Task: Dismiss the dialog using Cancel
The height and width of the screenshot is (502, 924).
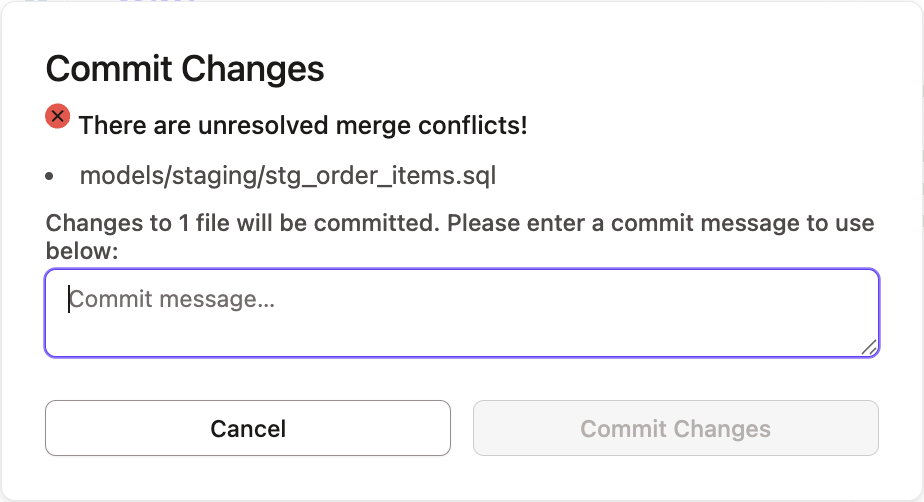Action: 248,429
